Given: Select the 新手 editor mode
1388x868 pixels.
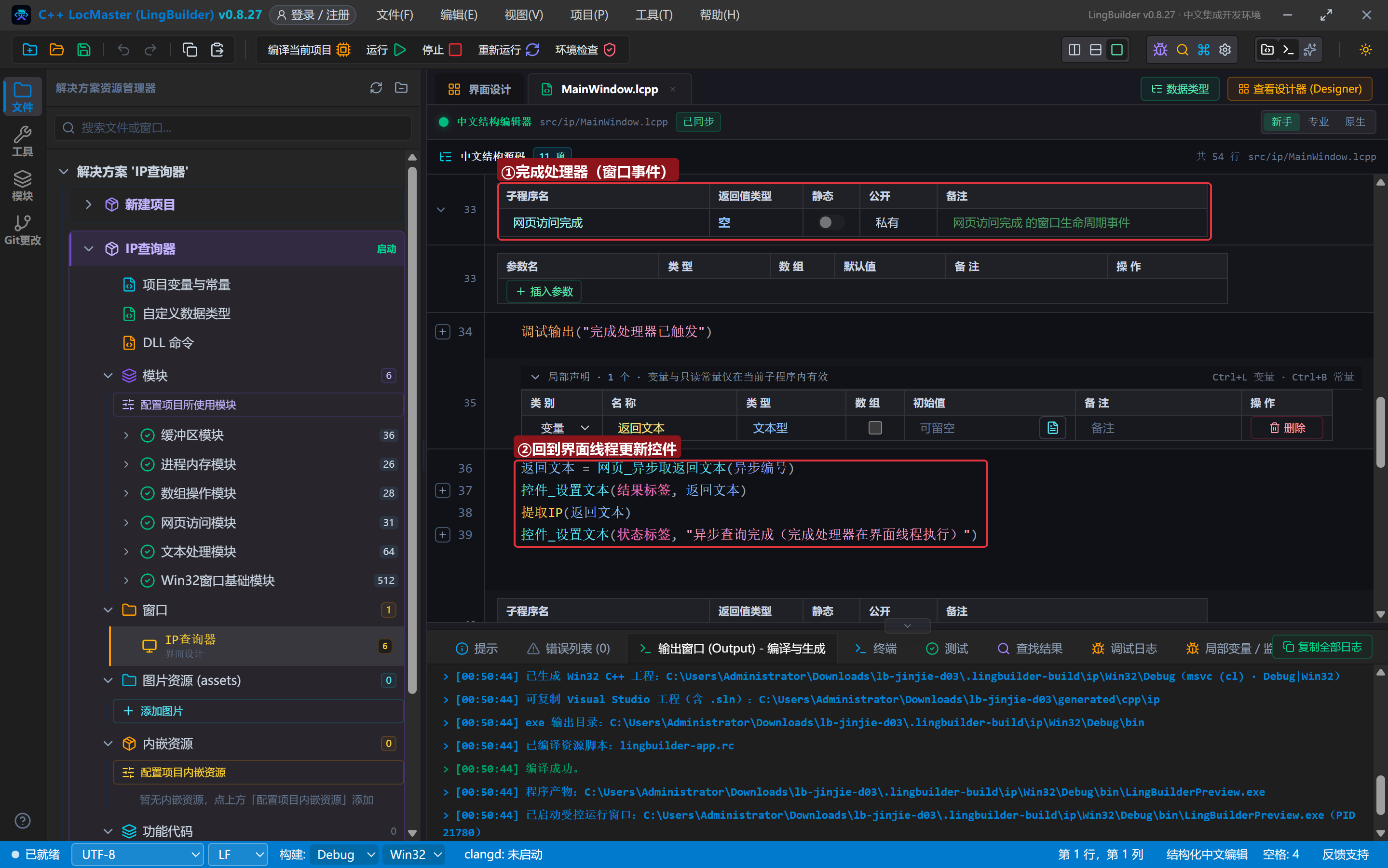Looking at the screenshot, I should [x=1281, y=122].
